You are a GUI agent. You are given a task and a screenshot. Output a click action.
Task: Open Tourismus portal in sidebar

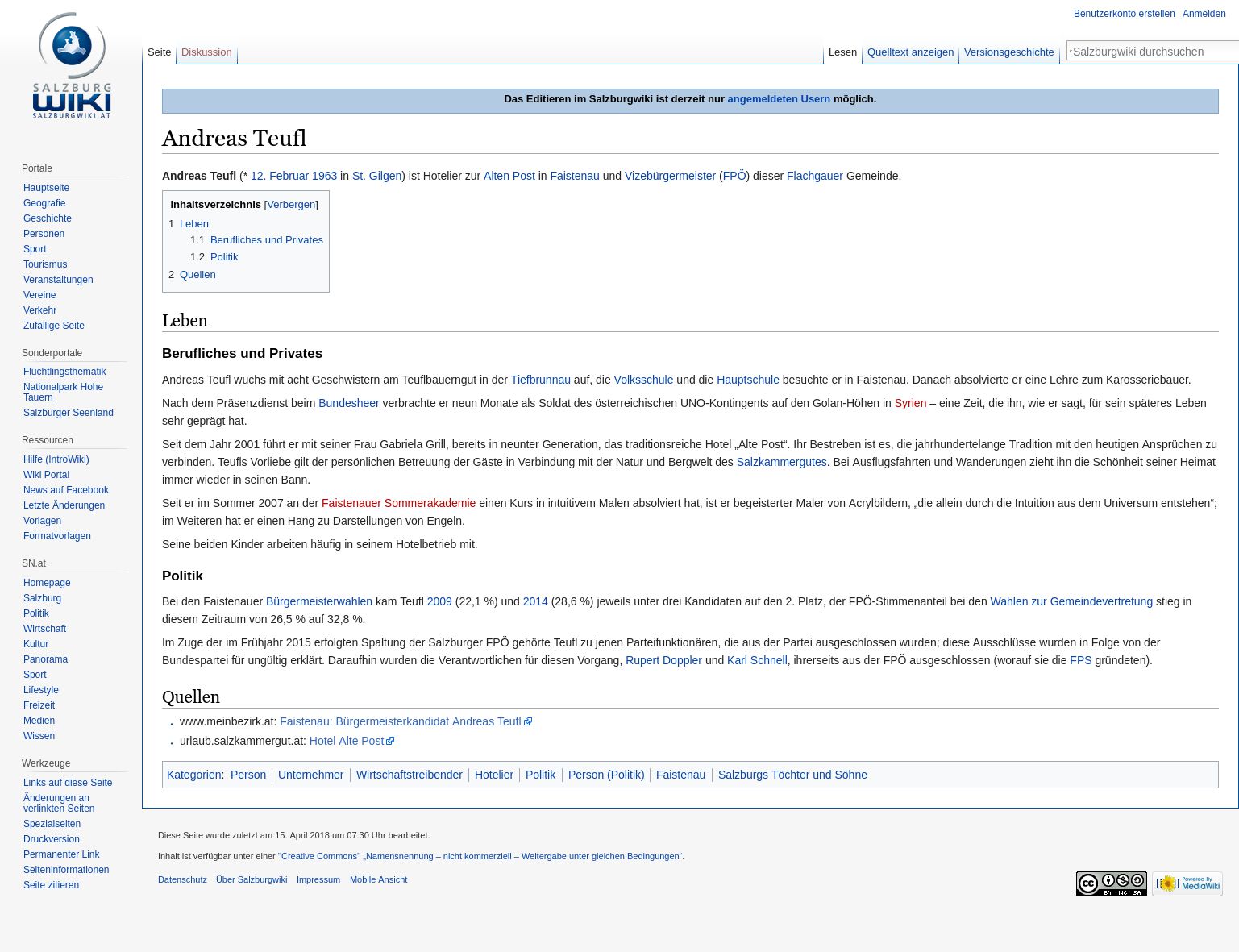(x=45, y=264)
